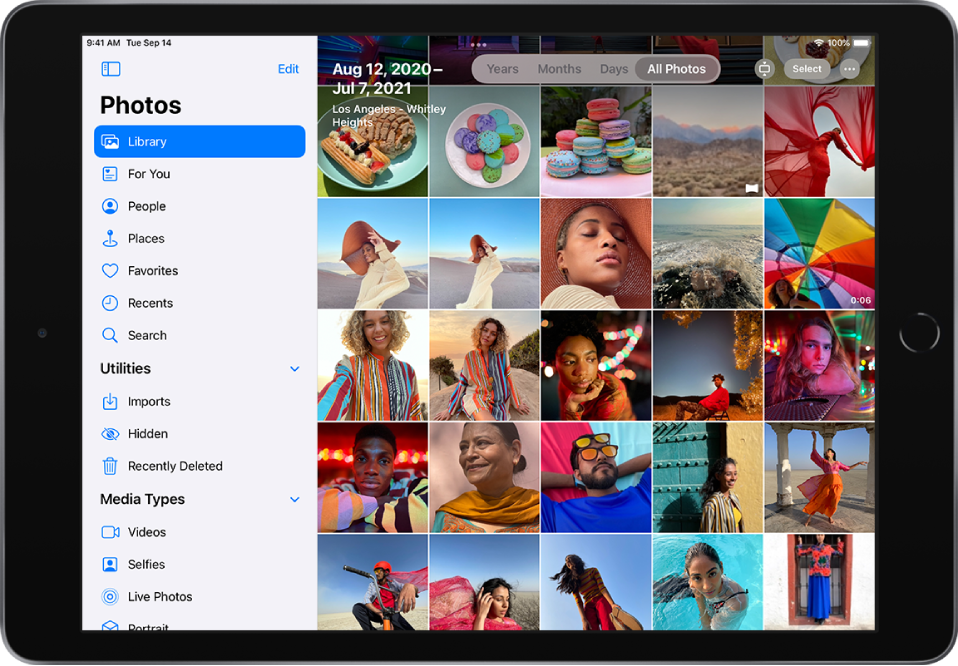Open the Places map view
The width and height of the screenshot is (958, 666).
tap(145, 239)
